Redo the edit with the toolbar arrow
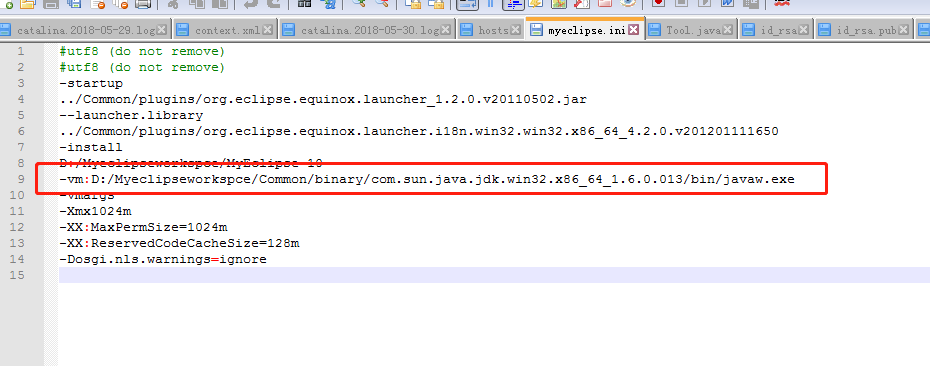 pos(273,4)
